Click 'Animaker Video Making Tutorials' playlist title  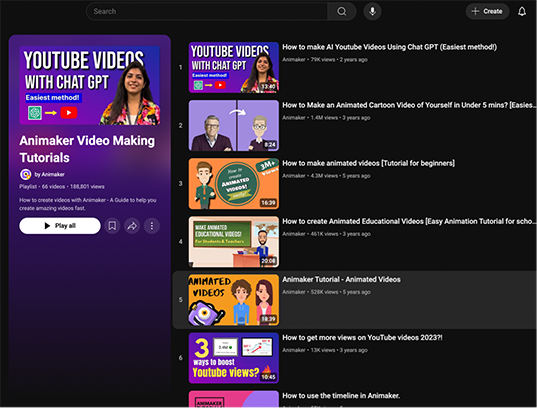tap(87, 149)
